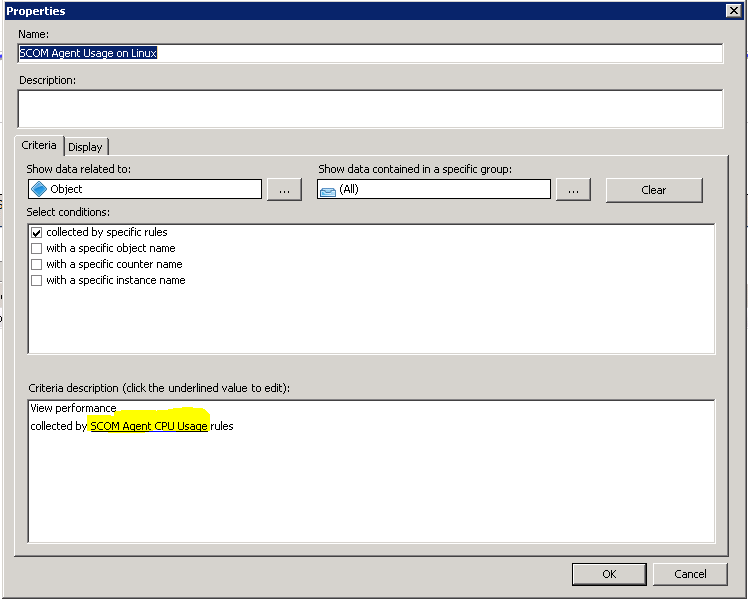Open browse button next to (All) group
Viewport: 748px width, 600px height.
(573, 190)
